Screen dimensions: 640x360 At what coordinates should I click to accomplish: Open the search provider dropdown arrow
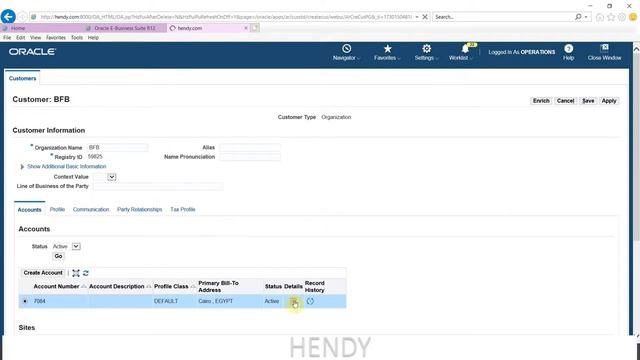click(x=586, y=17)
